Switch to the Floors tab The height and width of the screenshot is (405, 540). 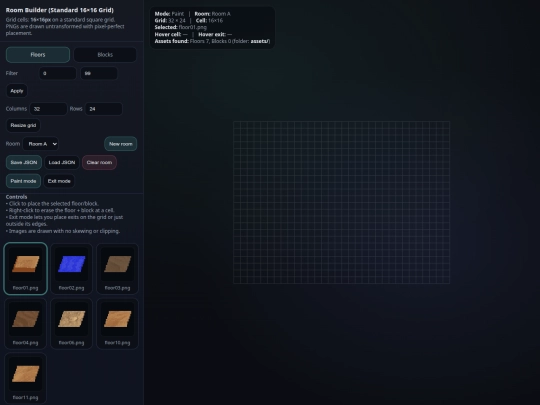[x=38, y=55]
